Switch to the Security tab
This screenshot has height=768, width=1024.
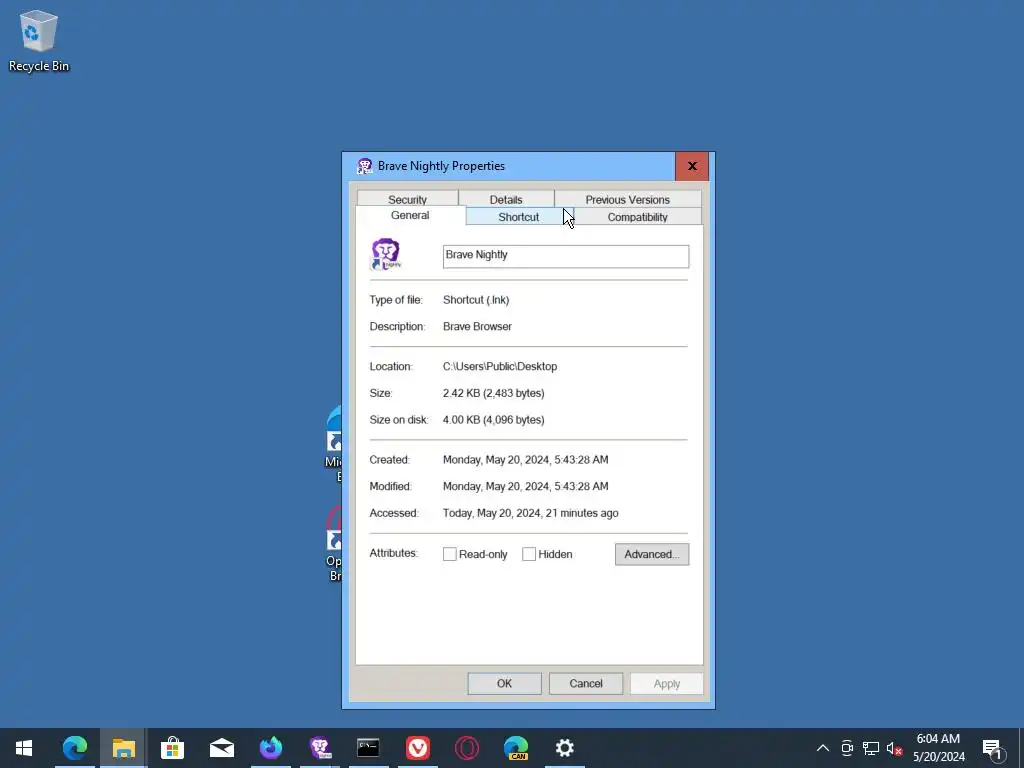(x=408, y=199)
